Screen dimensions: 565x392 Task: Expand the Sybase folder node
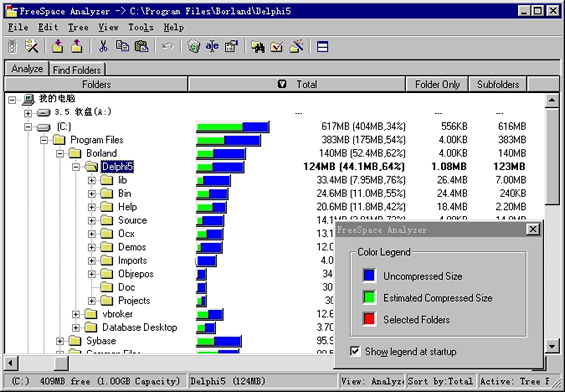click(x=60, y=341)
